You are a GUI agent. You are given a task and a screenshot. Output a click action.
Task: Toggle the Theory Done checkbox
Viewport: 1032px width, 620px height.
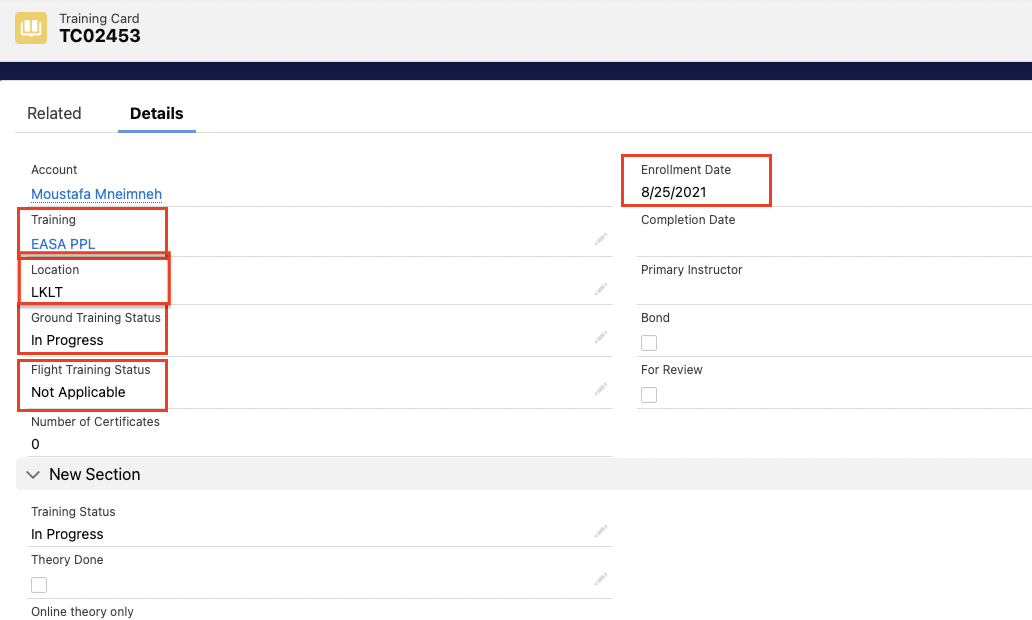coord(39,585)
